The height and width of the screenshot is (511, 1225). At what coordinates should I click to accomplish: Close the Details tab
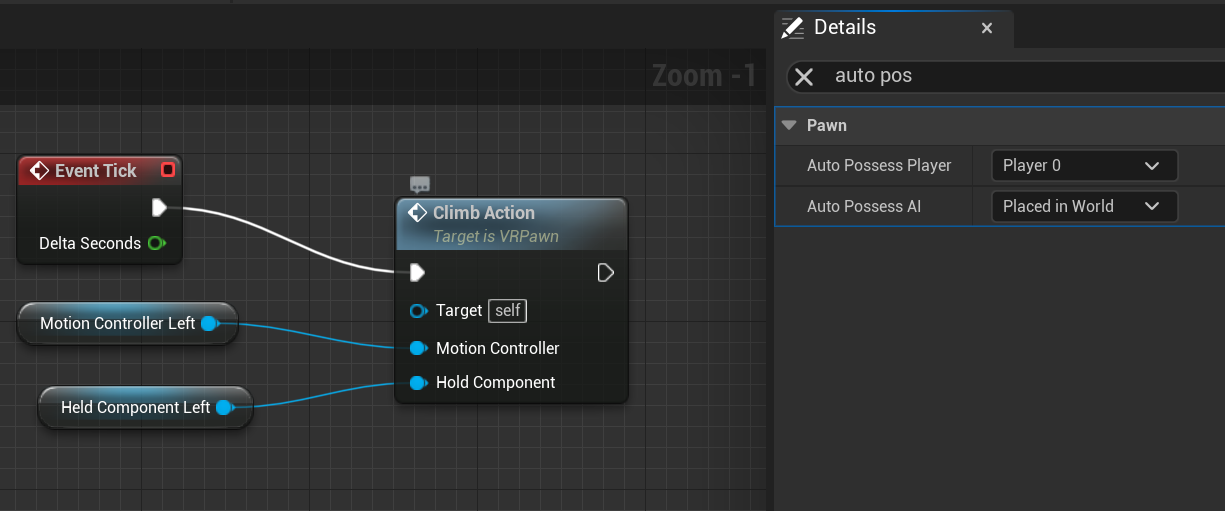987,28
